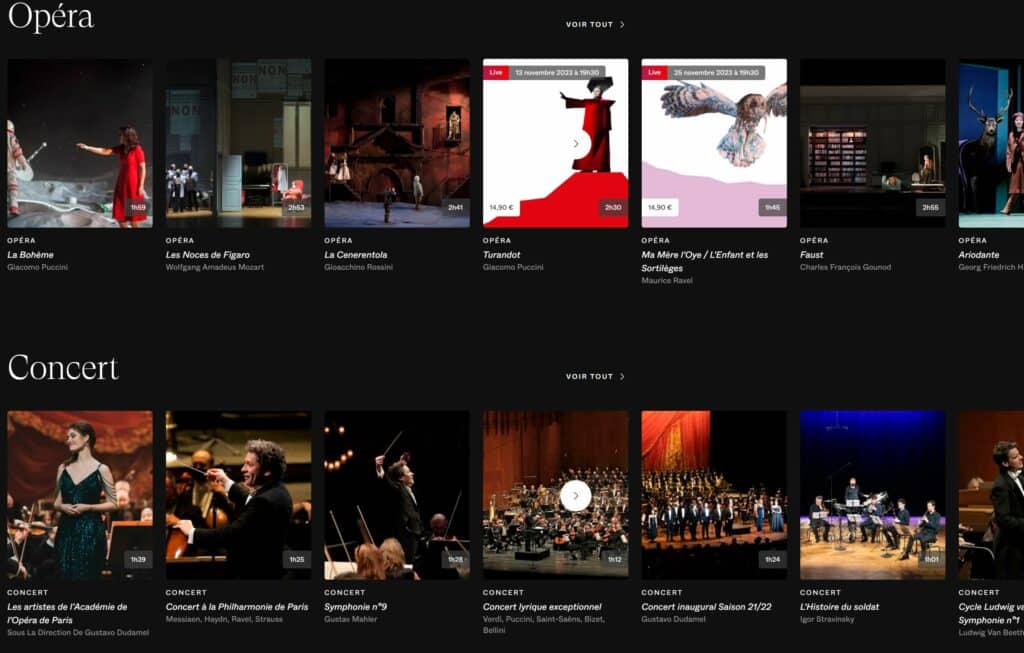Image resolution: width=1024 pixels, height=653 pixels.
Task: Open L'Histoire du soldat thumbnail
Action: pos(872,495)
